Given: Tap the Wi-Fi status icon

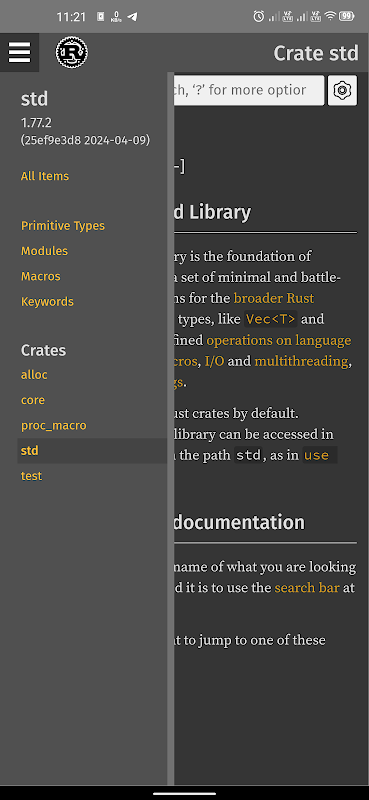Looking at the screenshot, I should pyautogui.click(x=330, y=16).
